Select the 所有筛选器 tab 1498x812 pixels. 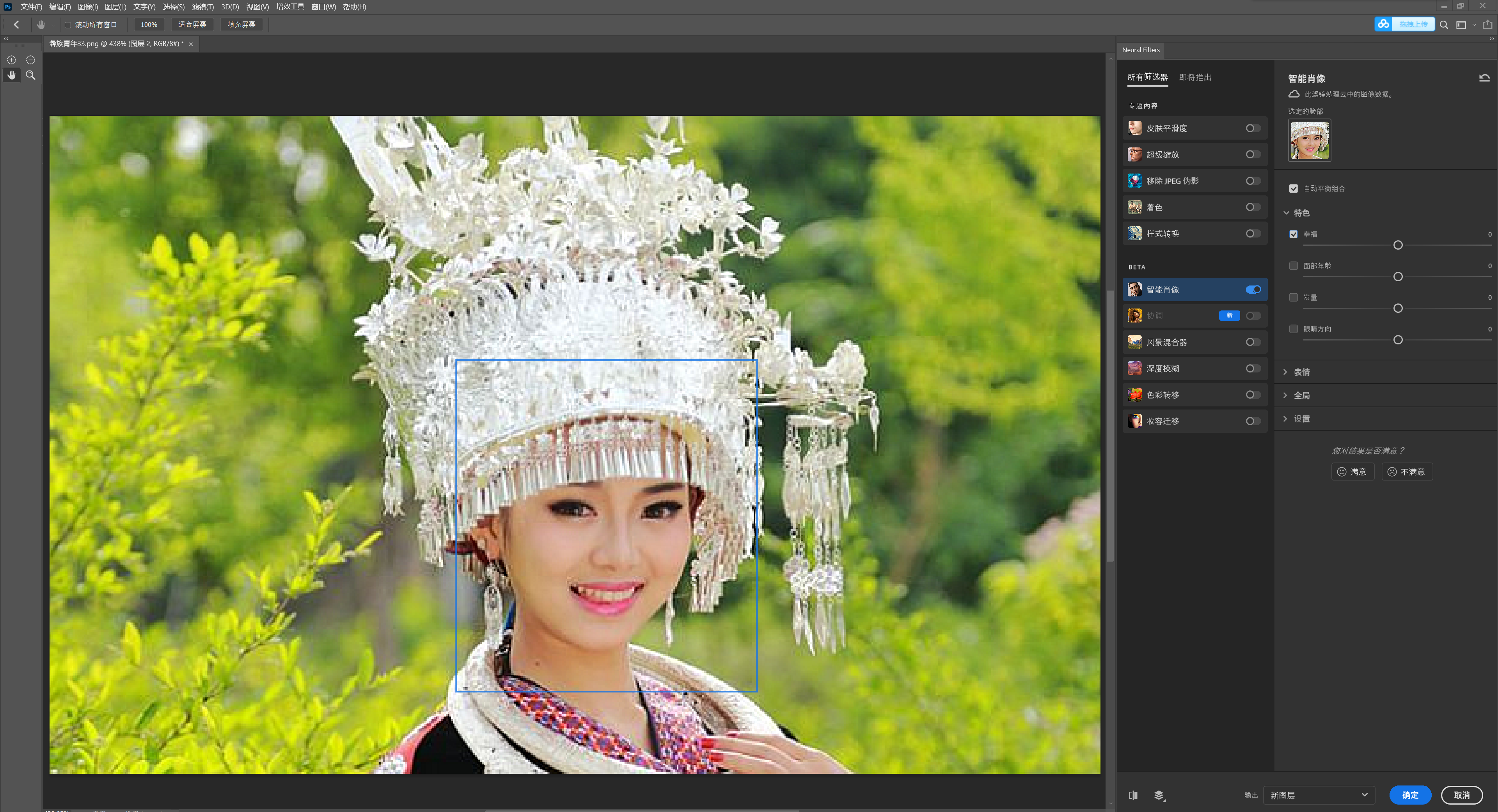tap(1147, 77)
